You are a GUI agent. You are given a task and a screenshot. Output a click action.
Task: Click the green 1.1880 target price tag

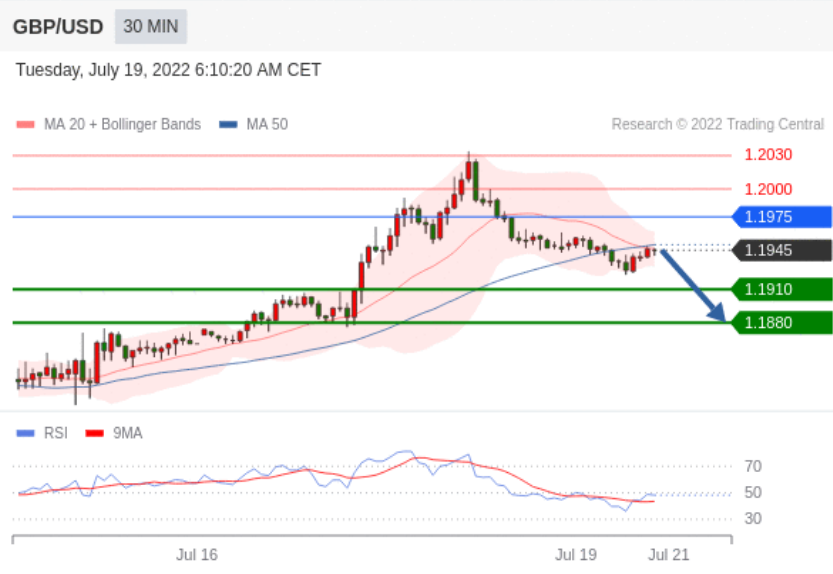tap(782, 323)
